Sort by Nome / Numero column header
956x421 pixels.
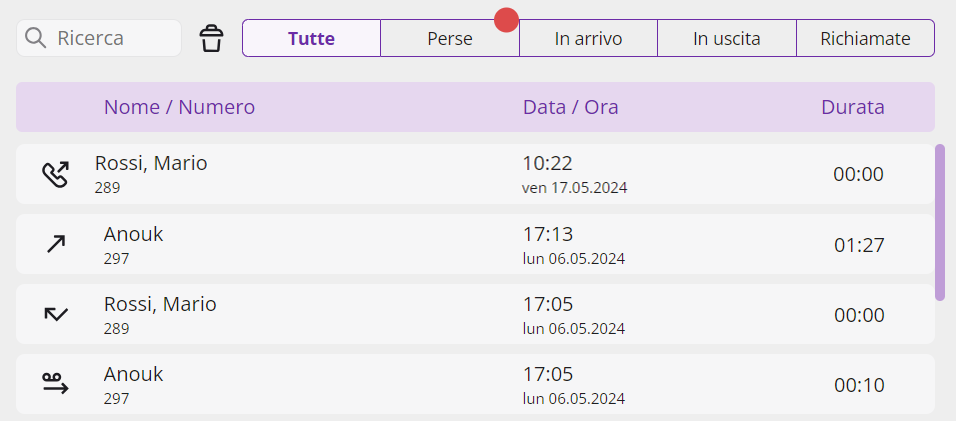pos(179,107)
